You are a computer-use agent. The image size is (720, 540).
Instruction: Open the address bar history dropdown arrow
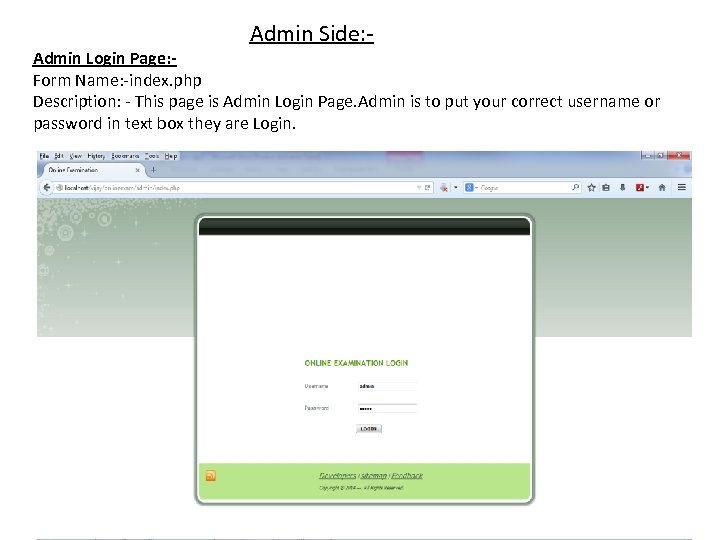pyautogui.click(x=419, y=187)
